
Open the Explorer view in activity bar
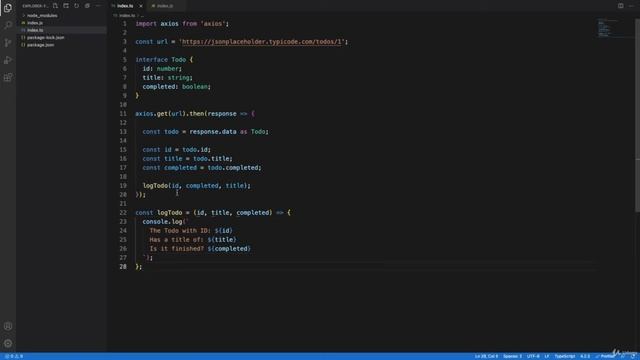(8, 8)
